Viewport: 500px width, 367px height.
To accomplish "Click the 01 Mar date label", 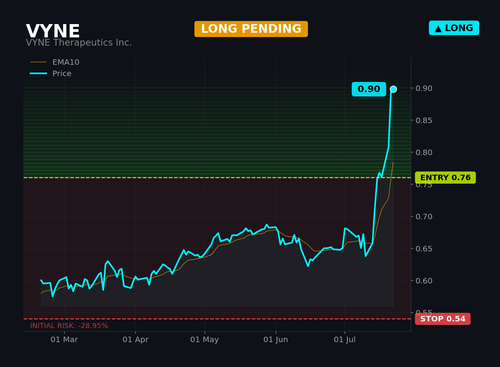I will (64, 340).
